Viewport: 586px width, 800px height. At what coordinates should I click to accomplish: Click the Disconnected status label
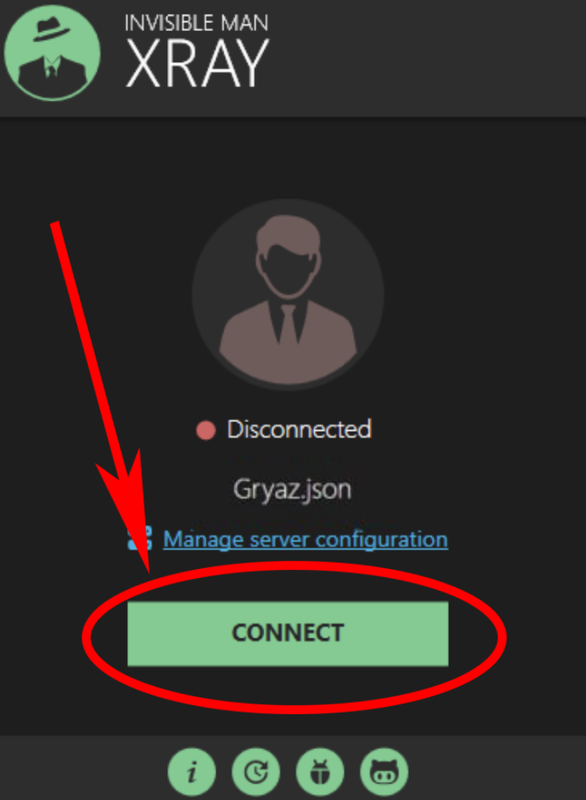pyautogui.click(x=299, y=429)
